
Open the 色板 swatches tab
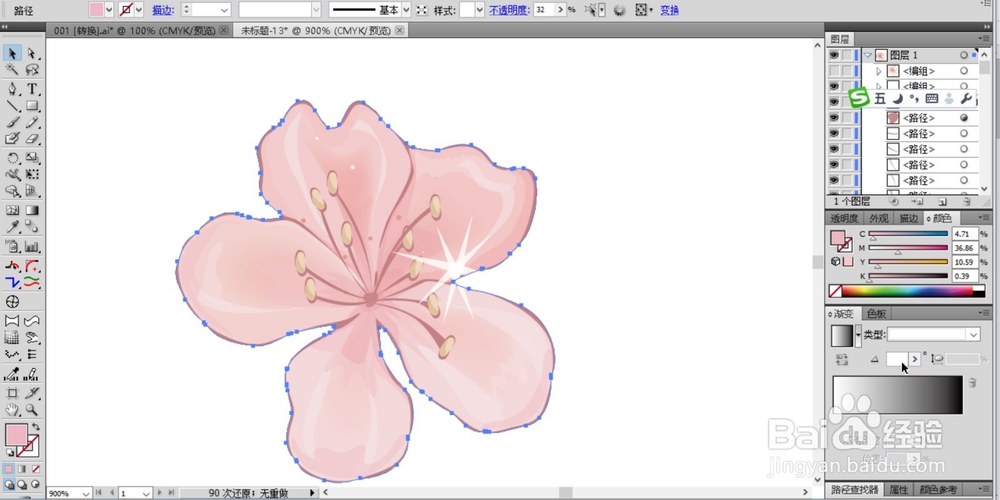coord(876,314)
